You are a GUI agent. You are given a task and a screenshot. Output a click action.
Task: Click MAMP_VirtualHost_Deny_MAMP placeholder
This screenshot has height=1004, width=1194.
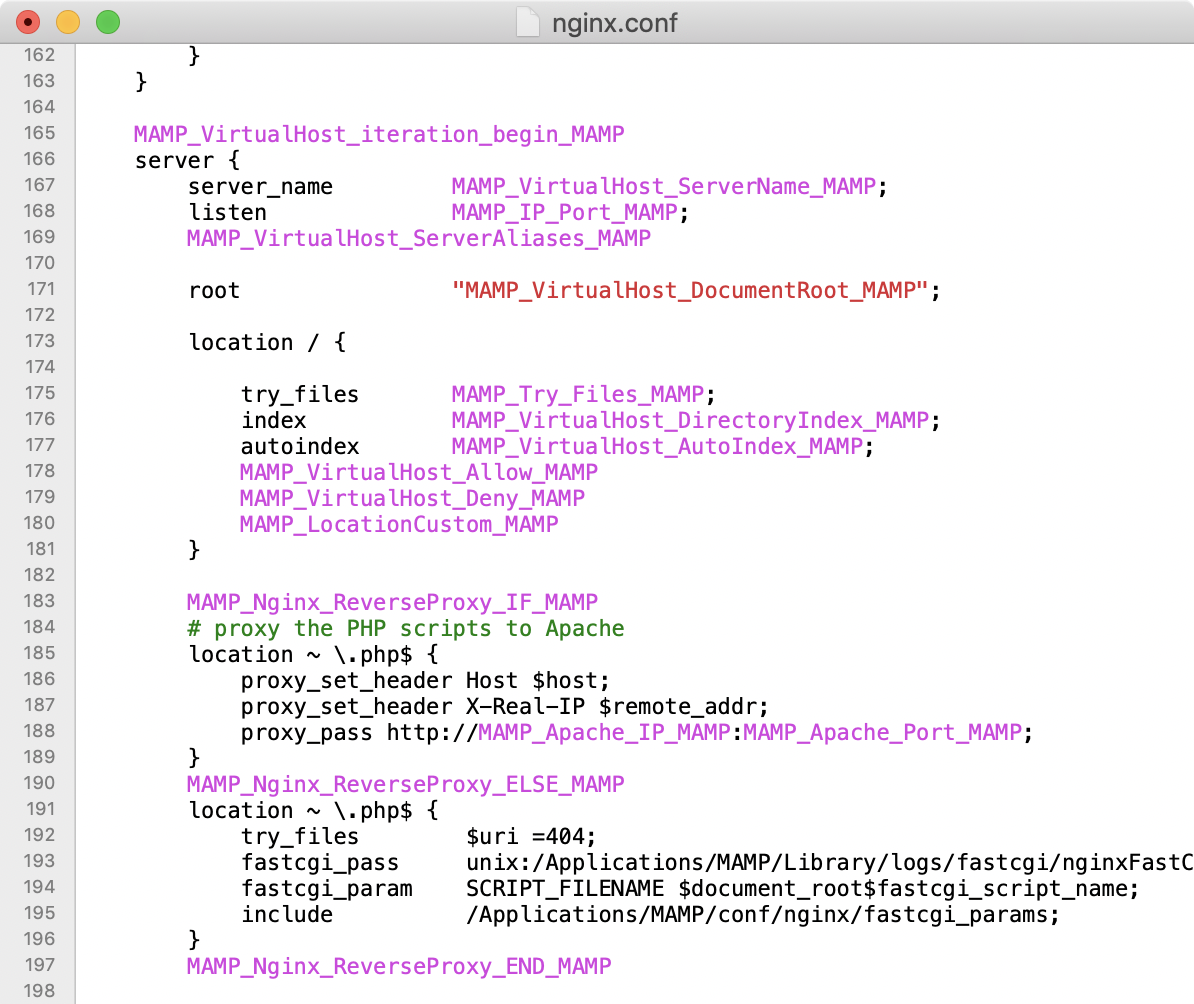(x=412, y=498)
